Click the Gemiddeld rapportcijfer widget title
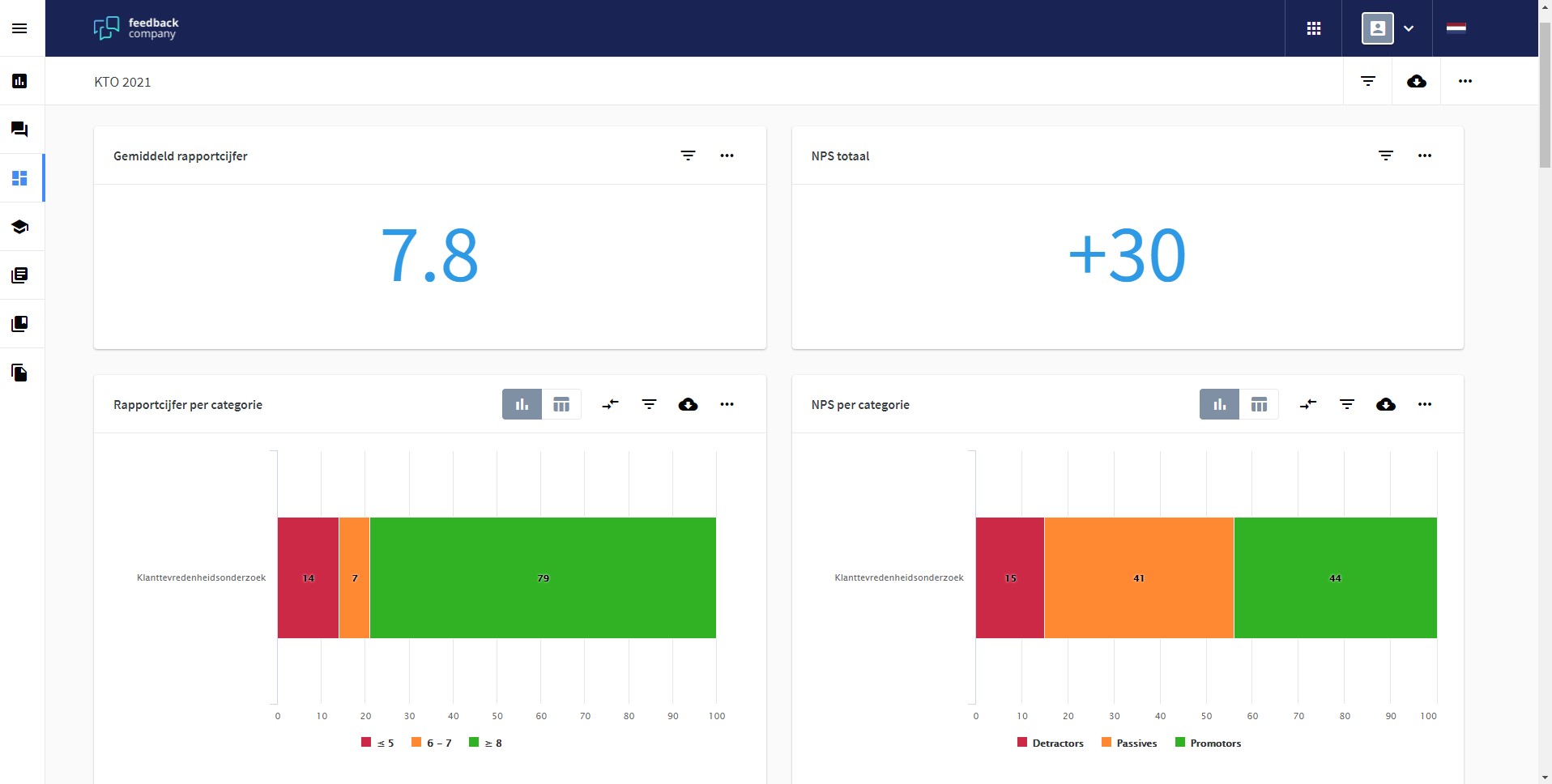 (x=181, y=156)
